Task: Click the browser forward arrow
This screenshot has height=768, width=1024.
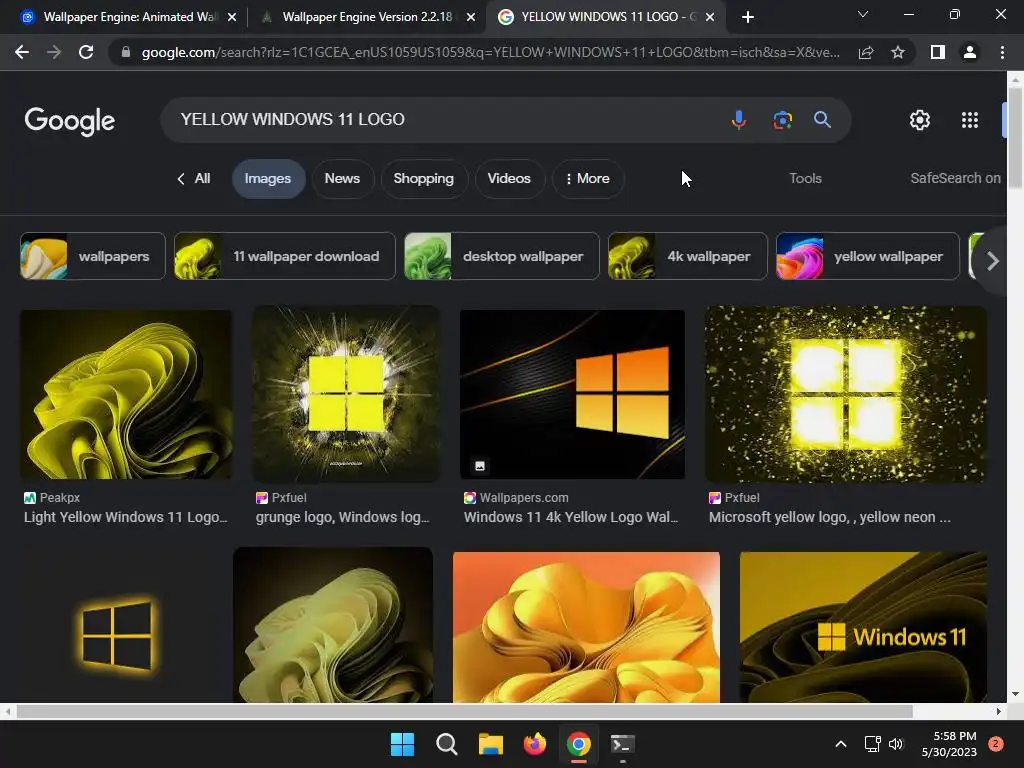Action: click(x=54, y=52)
